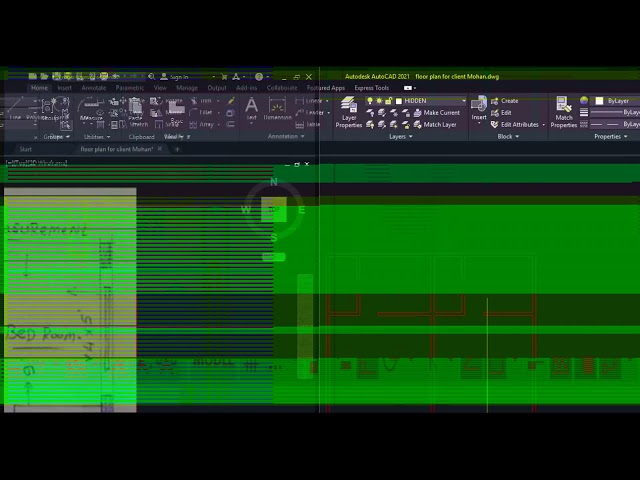The width and height of the screenshot is (640, 480).
Task: Open the Manage ribbon tab
Action: 187,88
